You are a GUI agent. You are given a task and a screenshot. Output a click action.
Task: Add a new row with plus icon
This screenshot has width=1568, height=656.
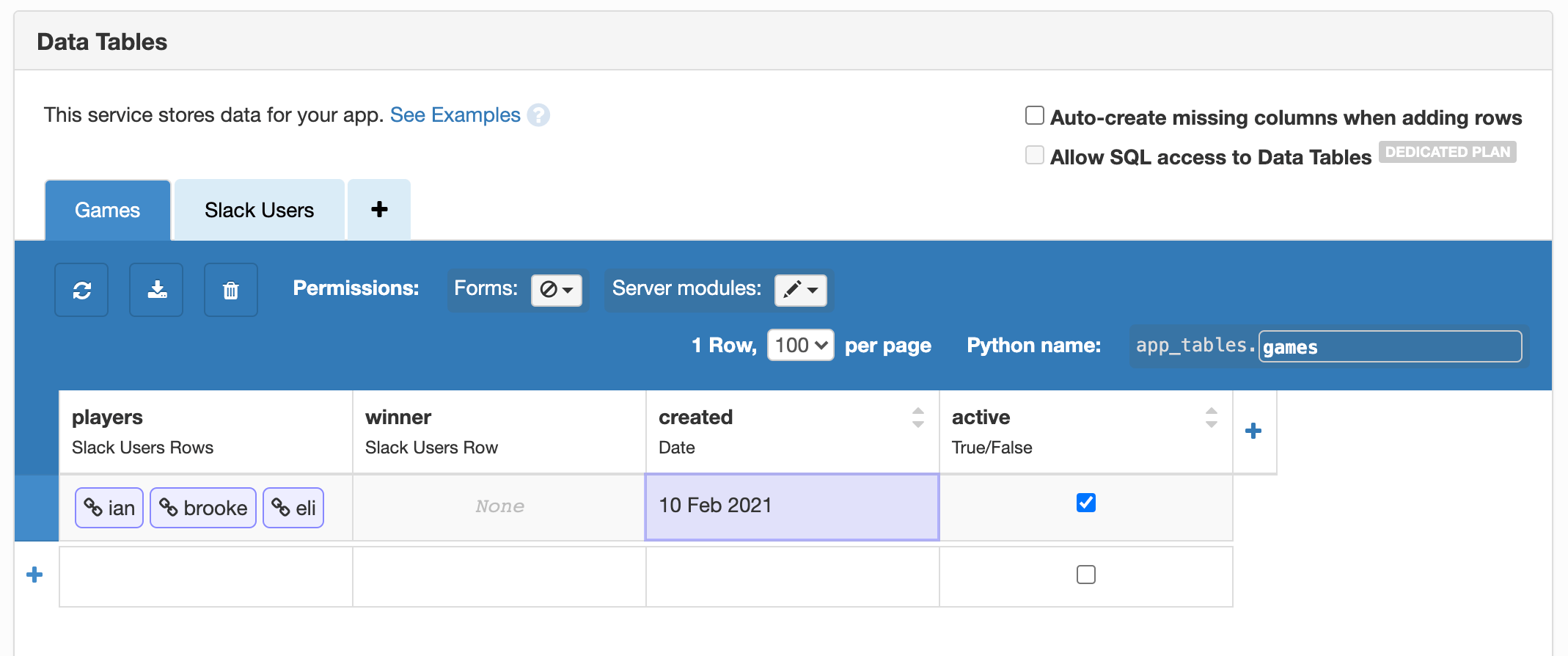[34, 575]
